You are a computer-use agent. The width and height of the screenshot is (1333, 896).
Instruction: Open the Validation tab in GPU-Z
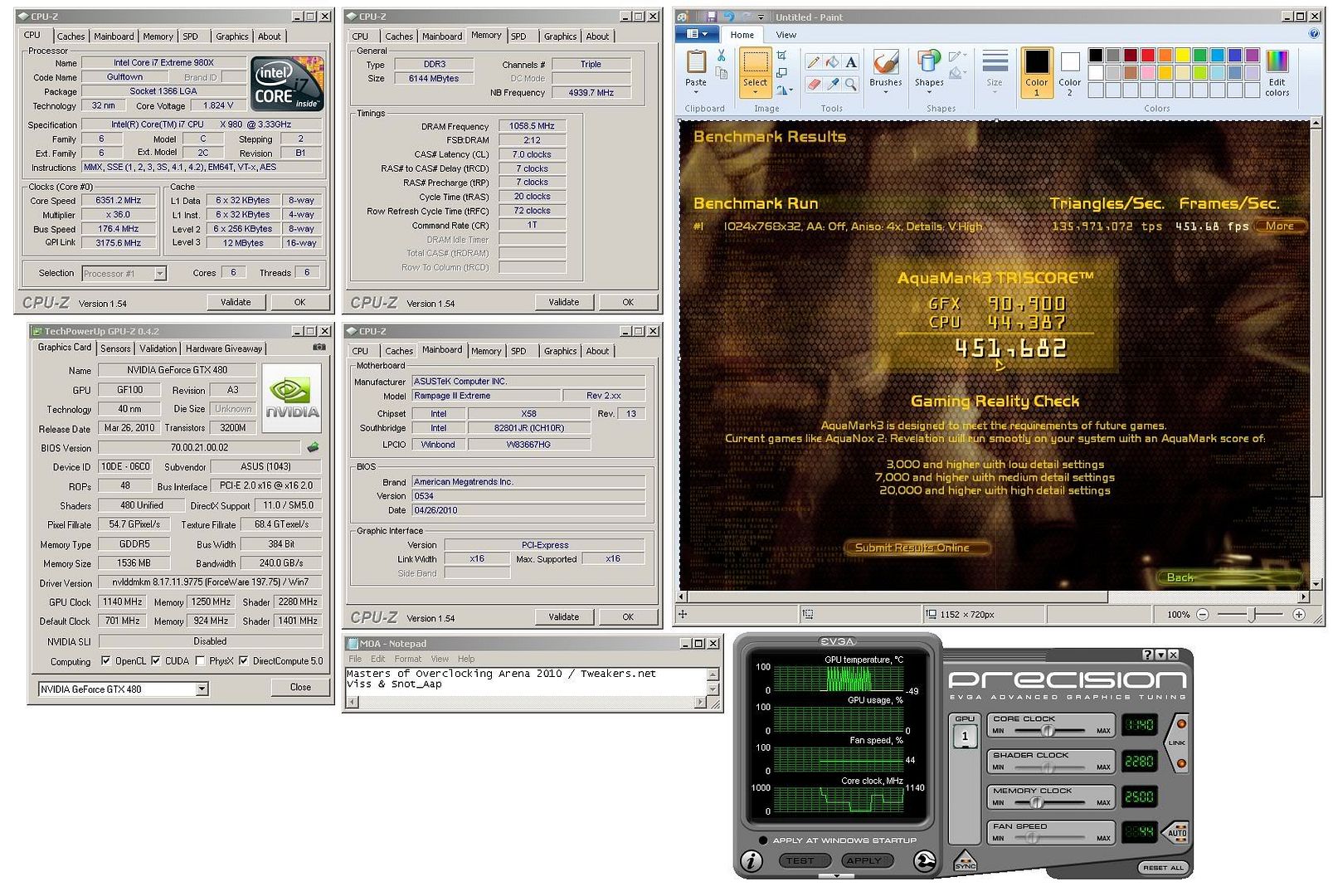[x=158, y=348]
